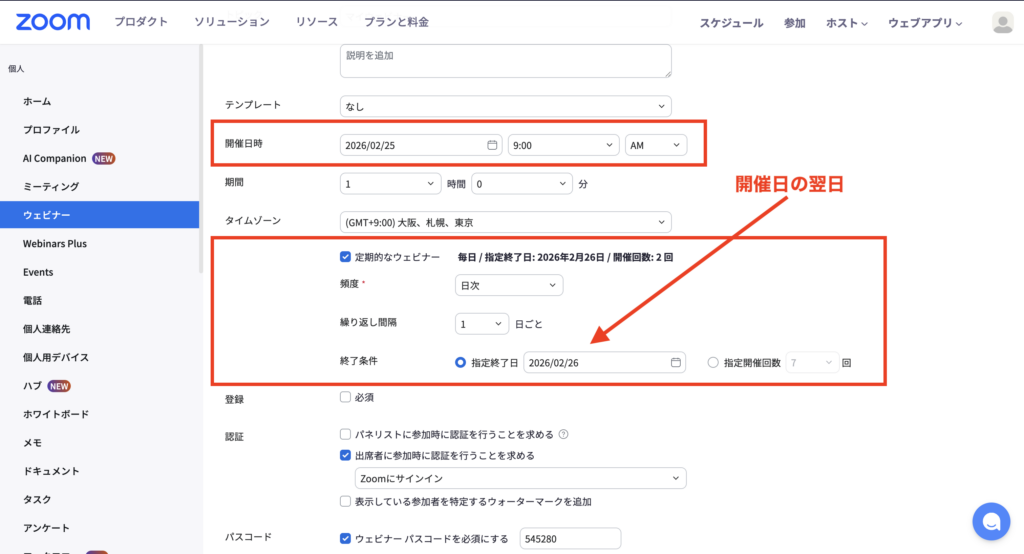Open the タイムゾーン dropdown

coord(505,222)
